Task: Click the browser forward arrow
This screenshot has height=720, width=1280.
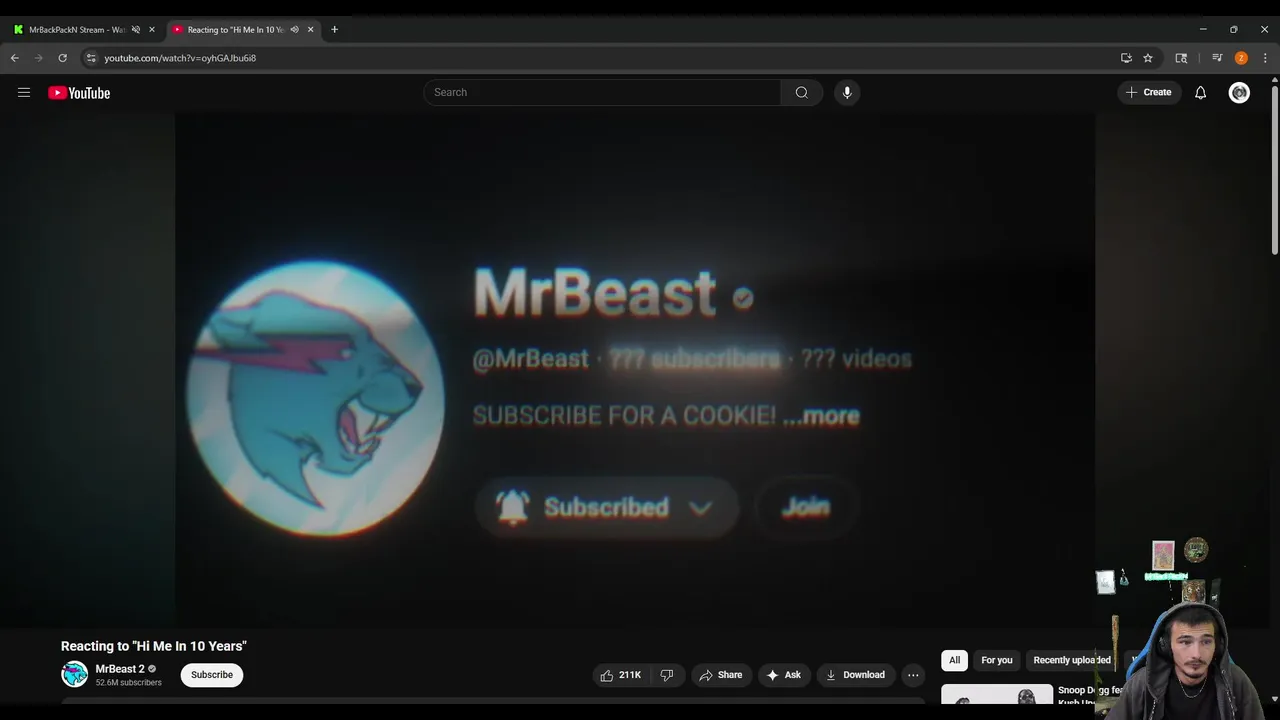Action: (39, 58)
